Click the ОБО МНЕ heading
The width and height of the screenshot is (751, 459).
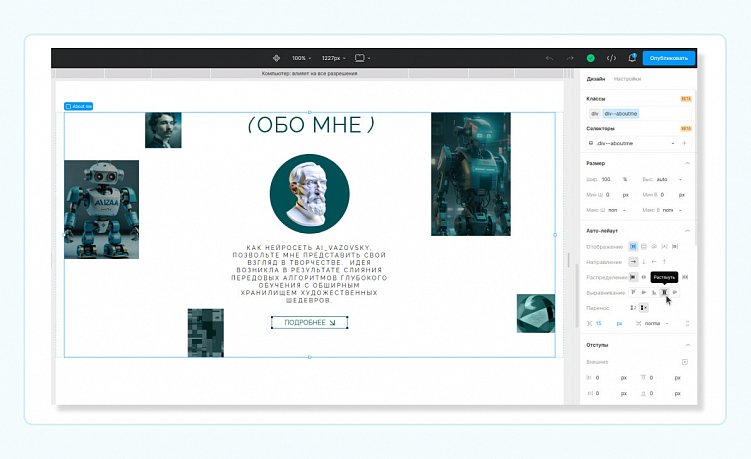point(311,125)
